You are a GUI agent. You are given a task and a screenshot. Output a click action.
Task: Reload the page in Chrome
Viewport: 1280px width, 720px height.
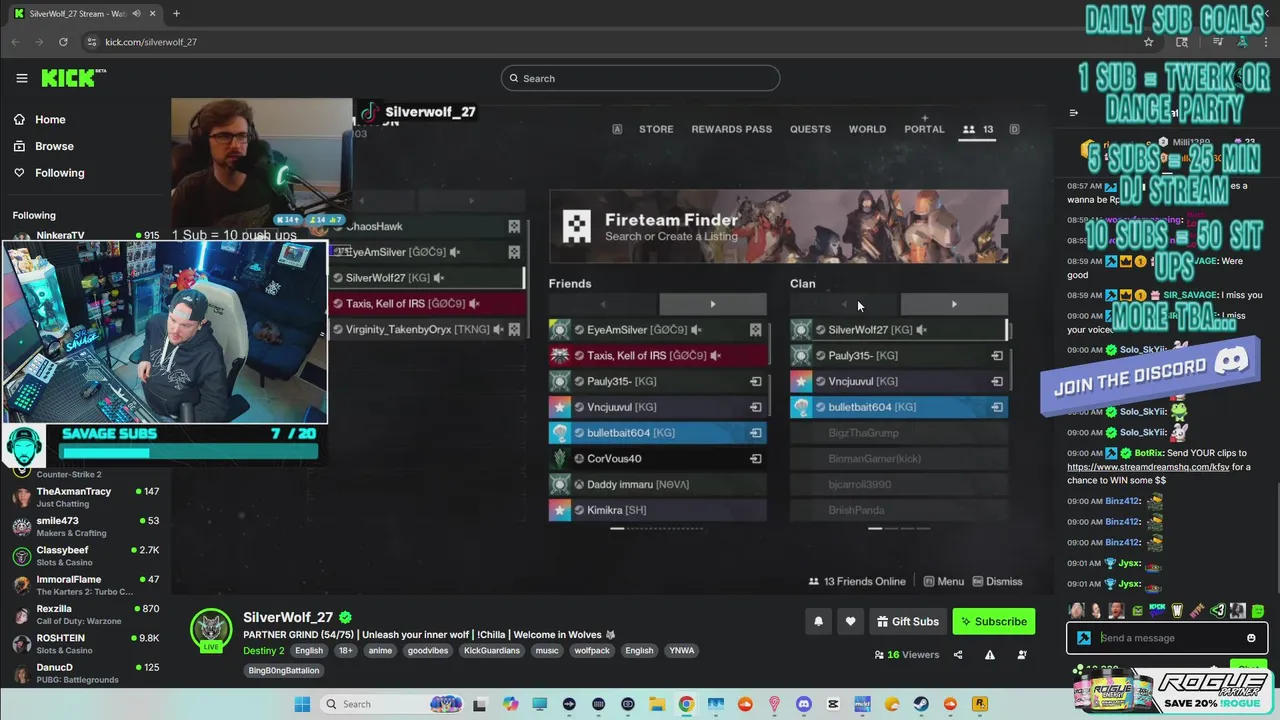(x=63, y=42)
